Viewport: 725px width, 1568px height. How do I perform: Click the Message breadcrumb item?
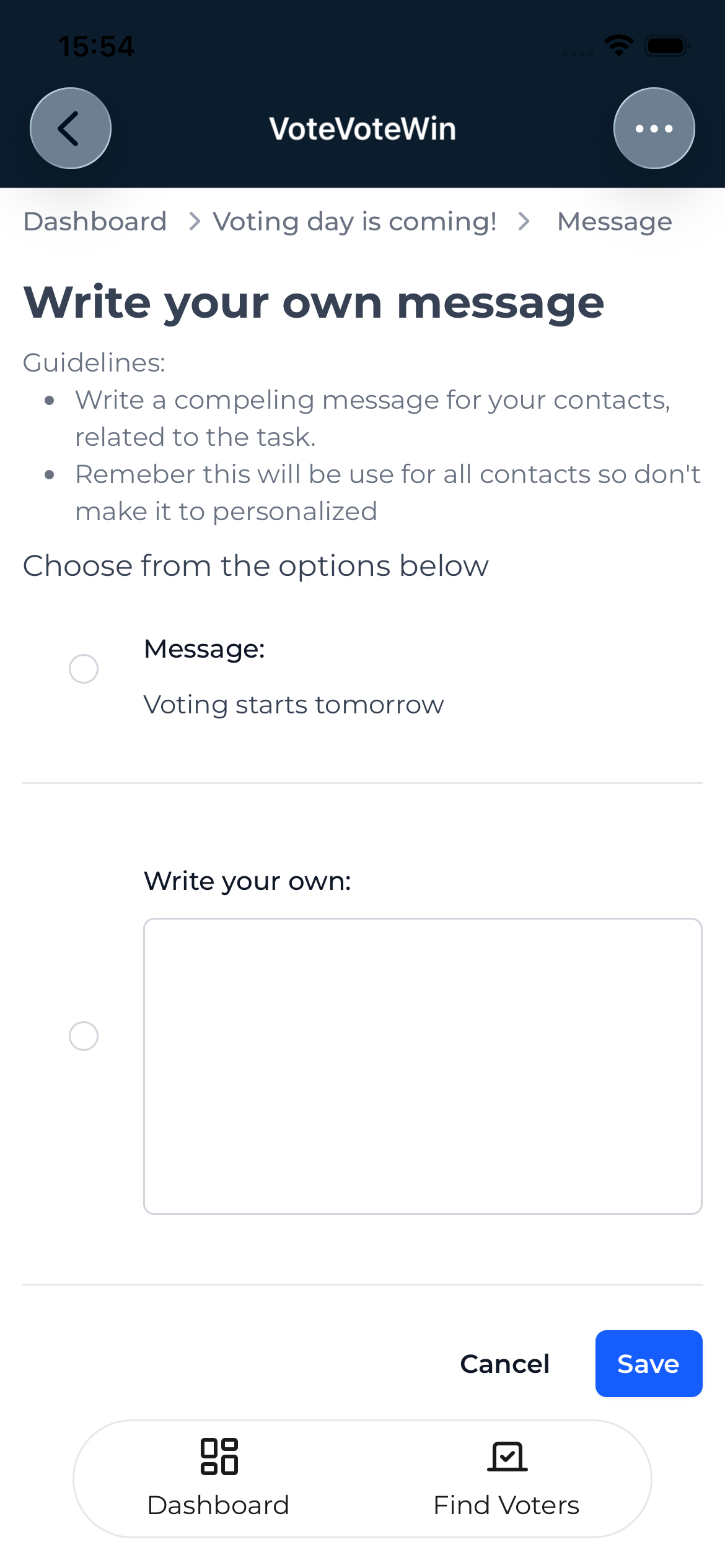coord(614,221)
